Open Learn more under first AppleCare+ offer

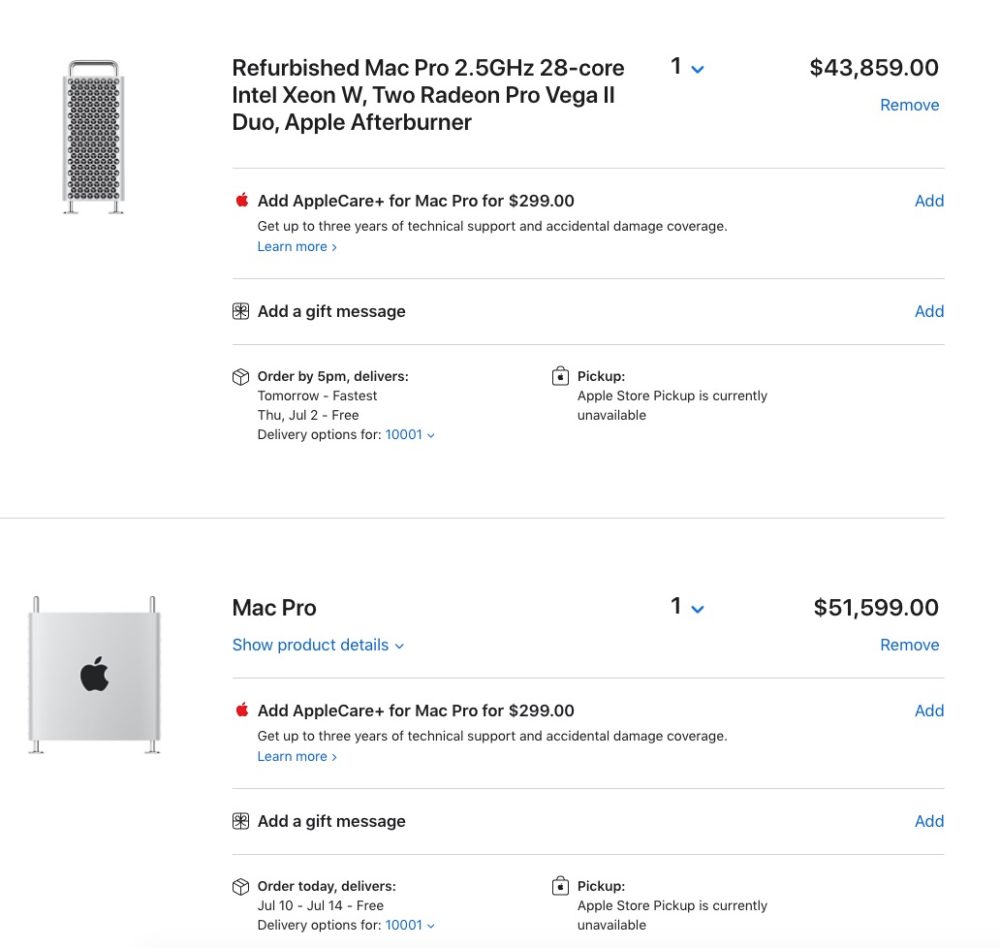click(297, 247)
